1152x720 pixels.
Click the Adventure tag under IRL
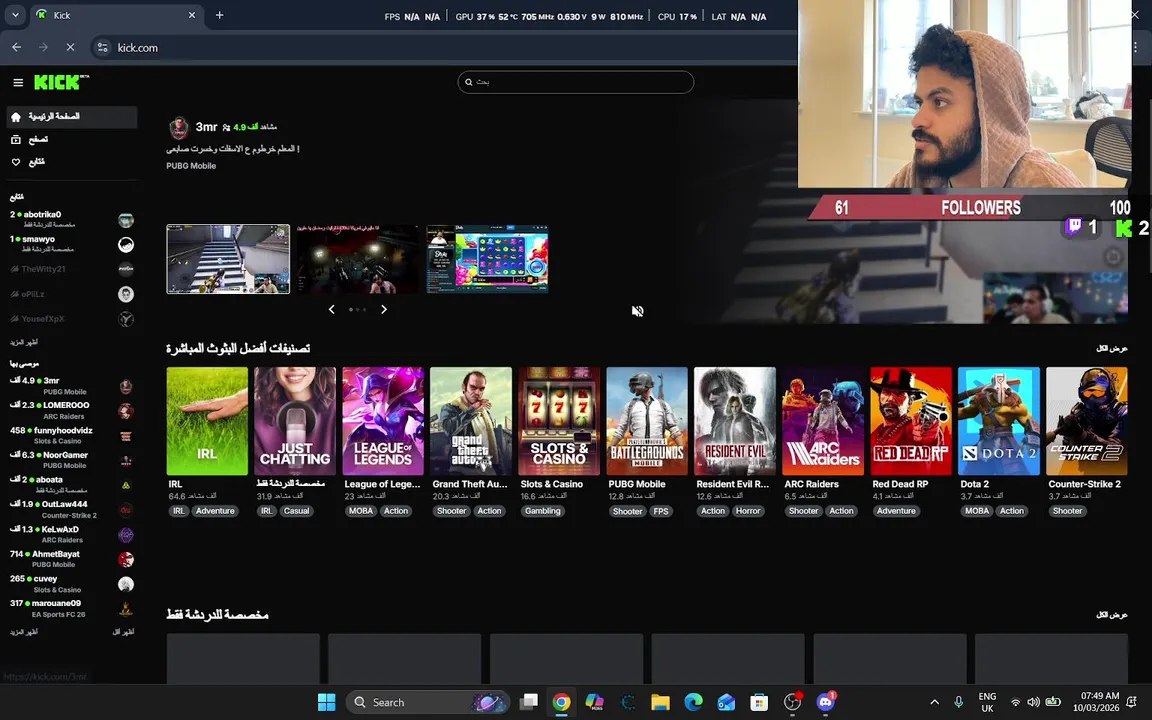click(215, 511)
